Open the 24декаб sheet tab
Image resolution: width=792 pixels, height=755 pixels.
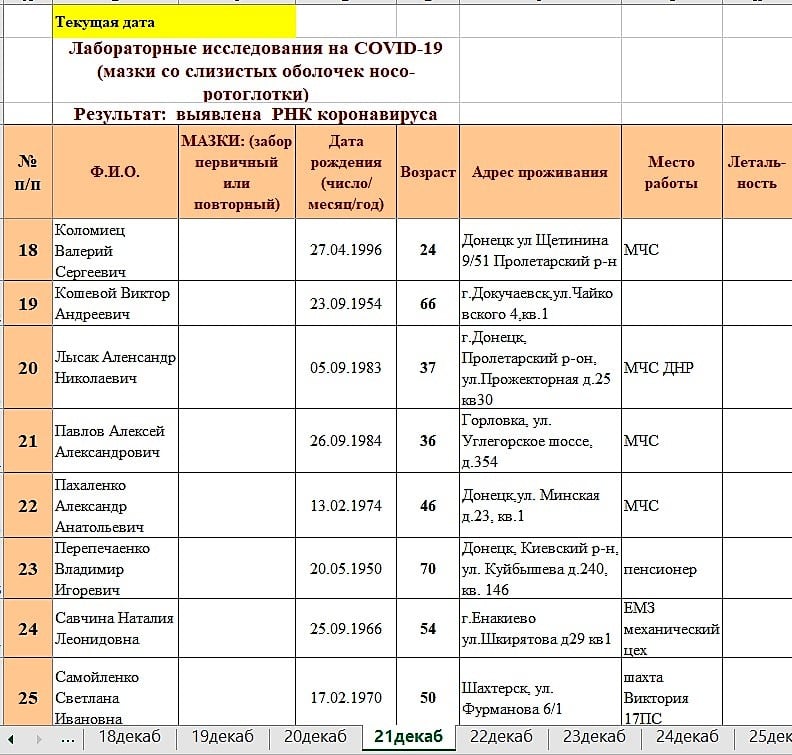(687, 738)
